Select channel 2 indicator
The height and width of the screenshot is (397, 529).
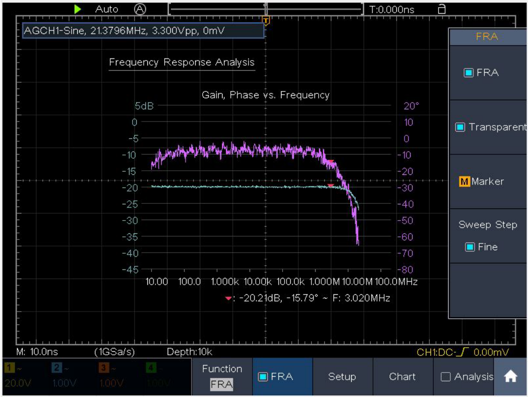pyautogui.click(x=64, y=375)
